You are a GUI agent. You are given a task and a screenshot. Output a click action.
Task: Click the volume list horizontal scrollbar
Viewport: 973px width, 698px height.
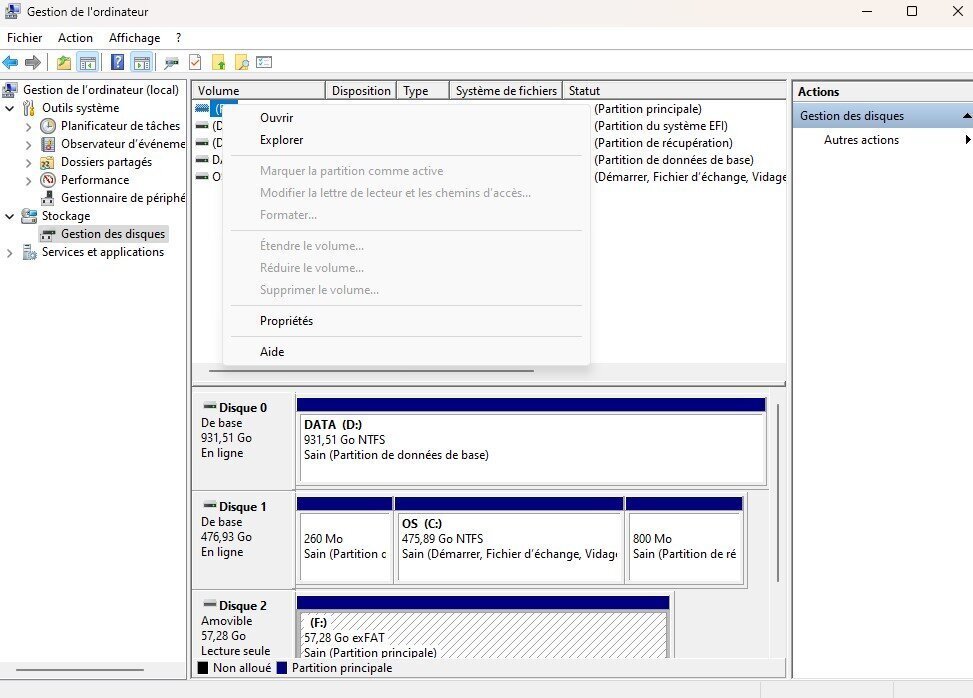(371, 371)
